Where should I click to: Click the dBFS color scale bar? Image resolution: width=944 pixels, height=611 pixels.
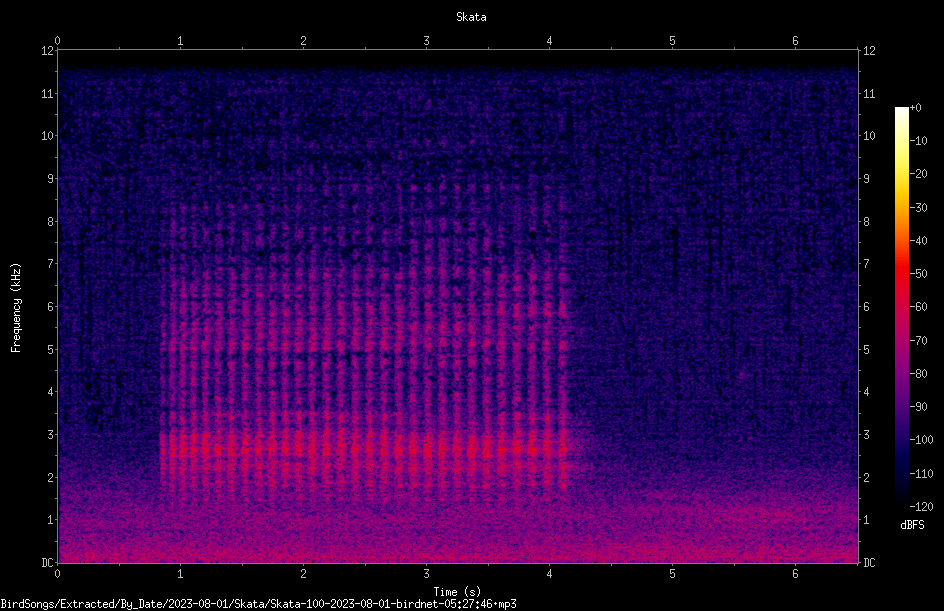(x=901, y=306)
